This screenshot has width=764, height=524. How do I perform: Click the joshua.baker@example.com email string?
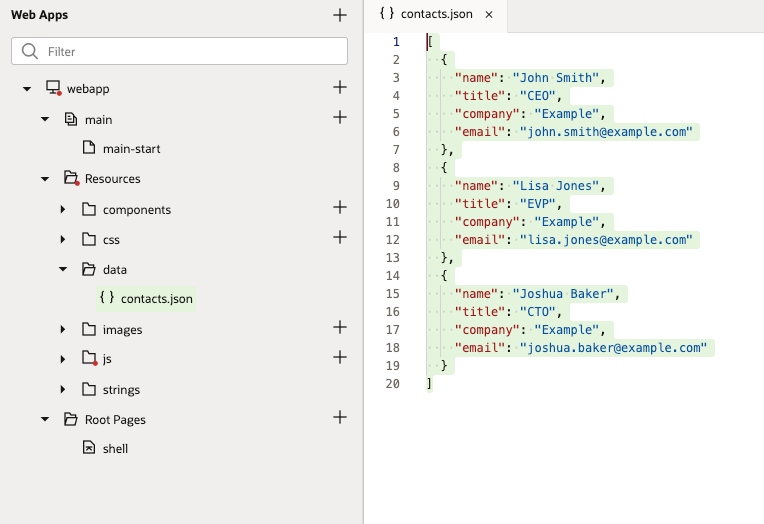click(x=613, y=348)
